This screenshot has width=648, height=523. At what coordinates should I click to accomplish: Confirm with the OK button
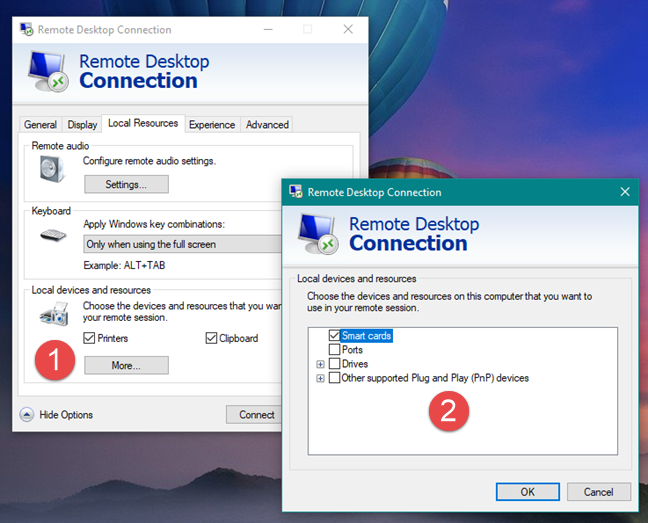(x=528, y=492)
